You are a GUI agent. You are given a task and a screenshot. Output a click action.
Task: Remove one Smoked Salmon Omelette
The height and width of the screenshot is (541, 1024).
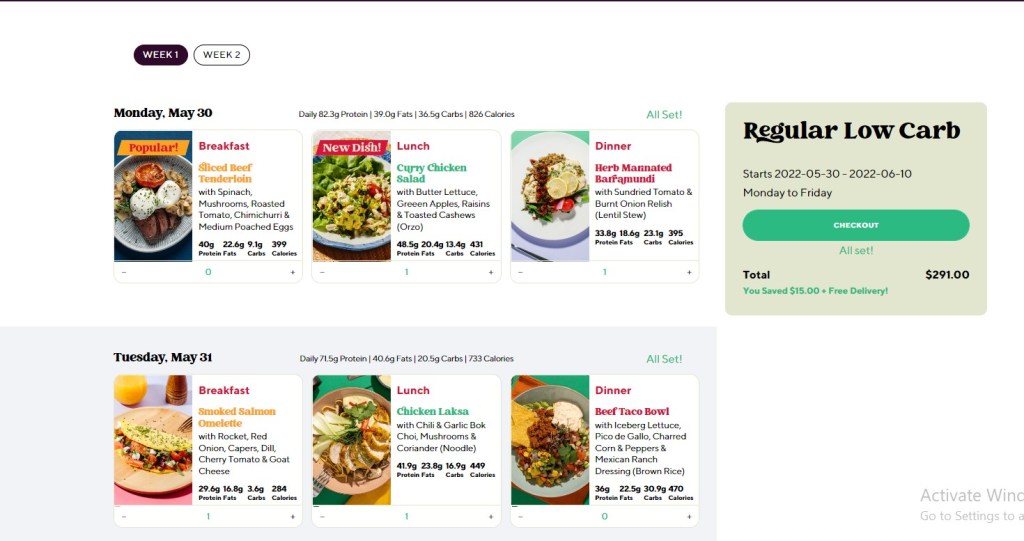(x=124, y=517)
